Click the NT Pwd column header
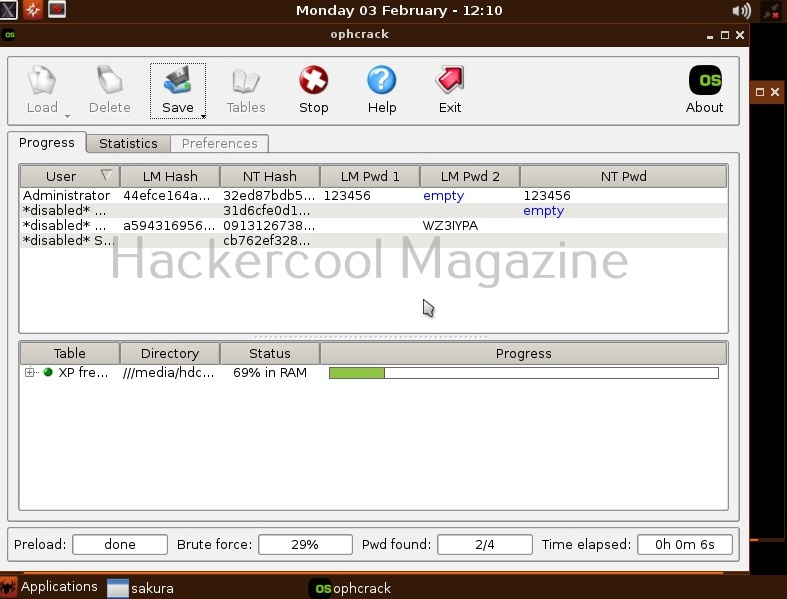Image resolution: width=787 pixels, height=599 pixels. (623, 176)
